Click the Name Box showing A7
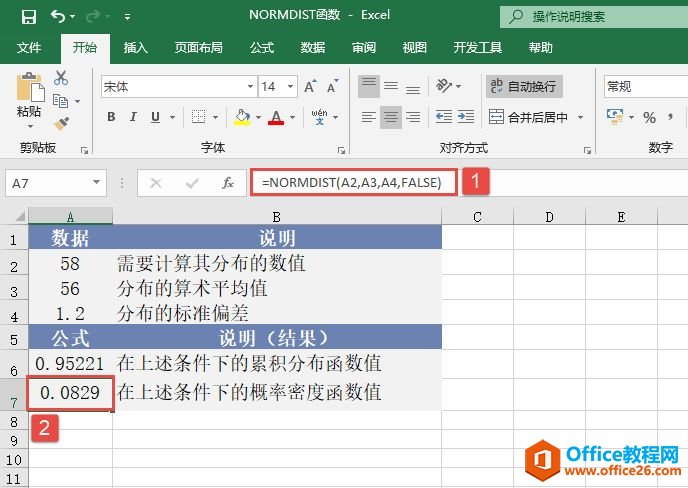The height and width of the screenshot is (488, 688). tap(56, 183)
